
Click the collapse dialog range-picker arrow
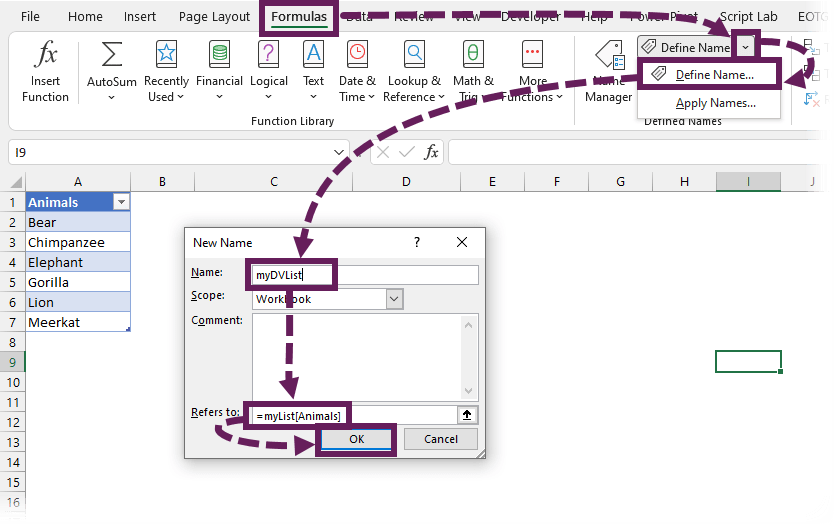tap(467, 415)
